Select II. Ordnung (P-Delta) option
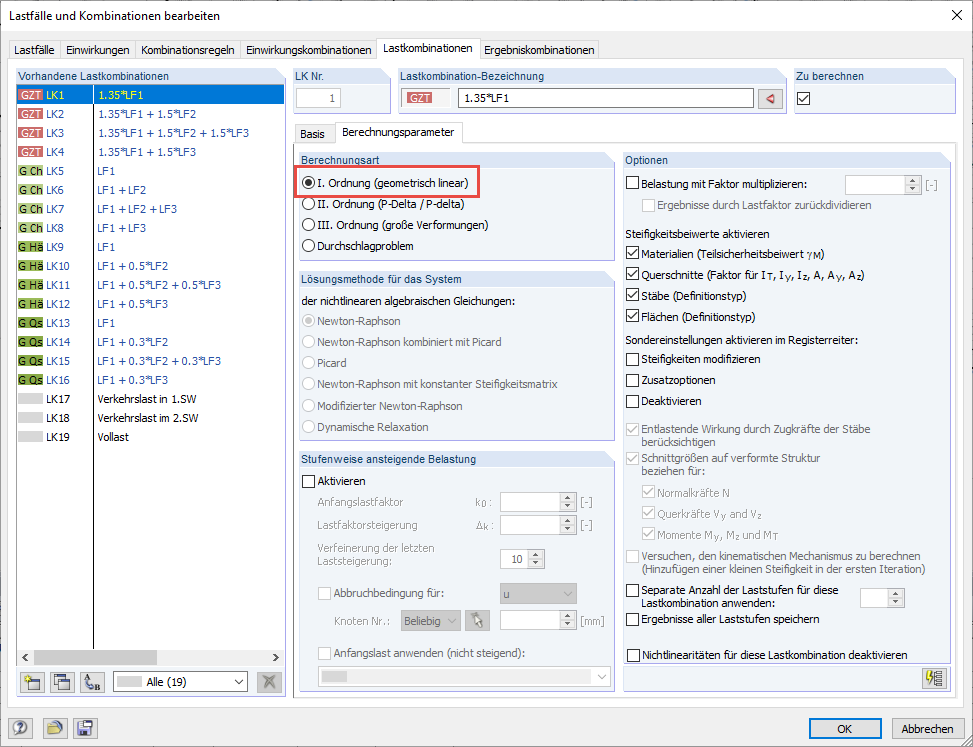 click(383, 204)
